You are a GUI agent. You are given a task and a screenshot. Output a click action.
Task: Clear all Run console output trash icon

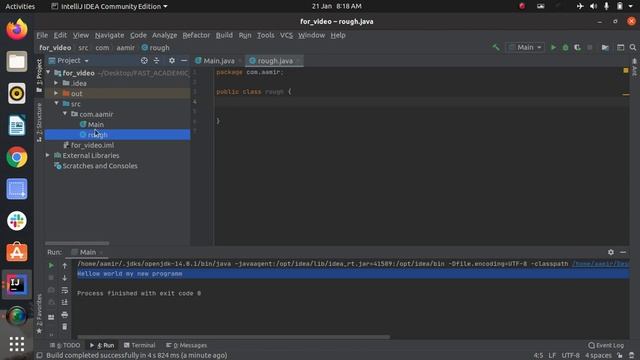64,327
